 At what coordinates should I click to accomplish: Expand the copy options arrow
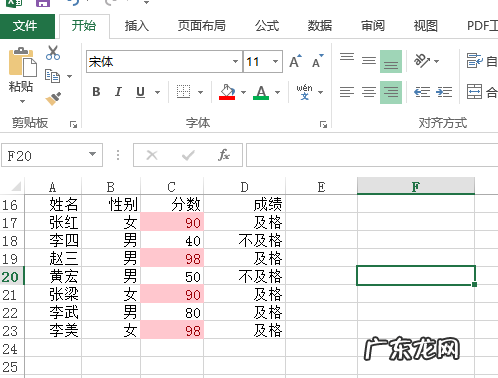69,76
